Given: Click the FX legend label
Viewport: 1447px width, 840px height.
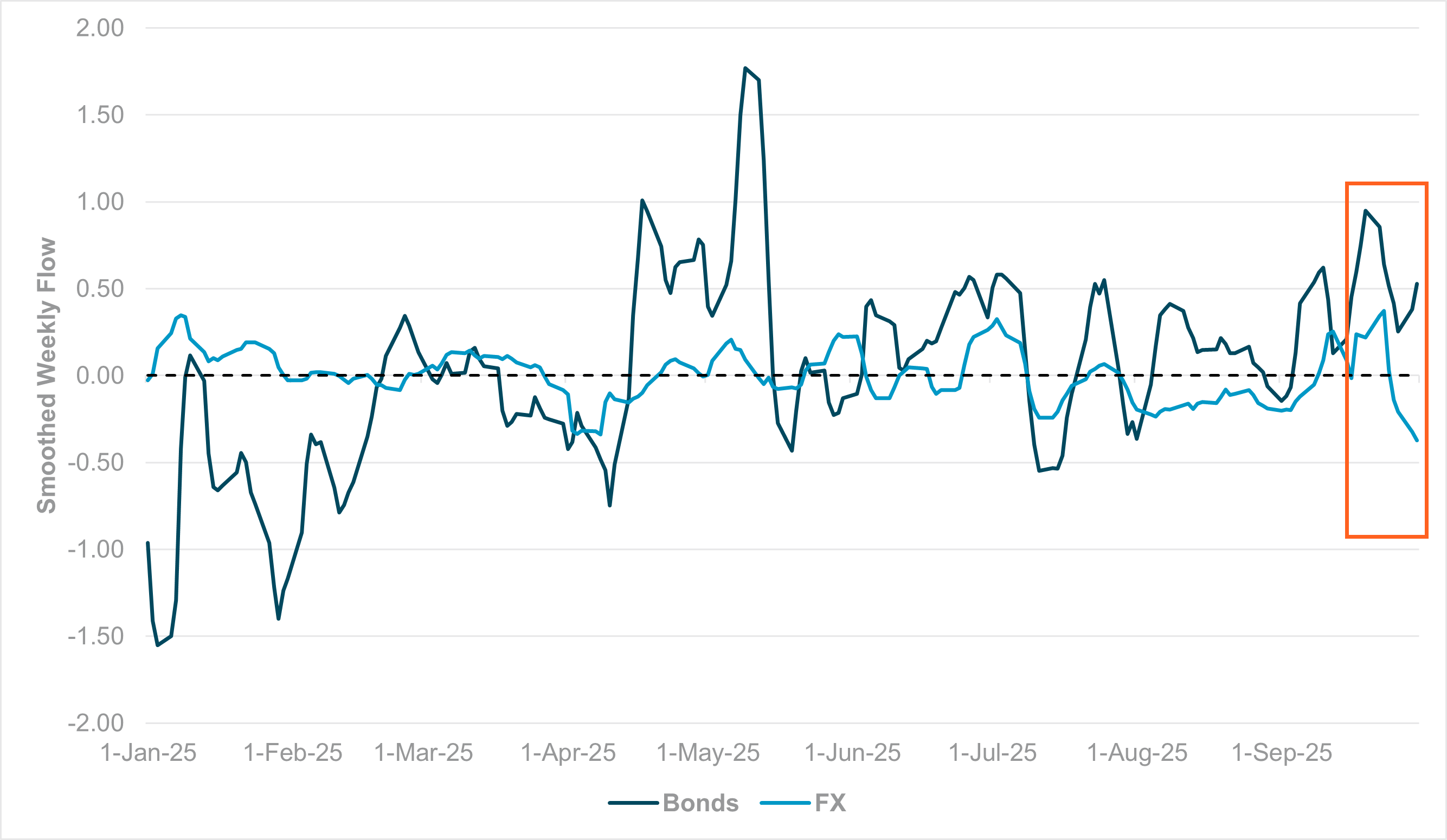Looking at the screenshot, I should pos(830,803).
